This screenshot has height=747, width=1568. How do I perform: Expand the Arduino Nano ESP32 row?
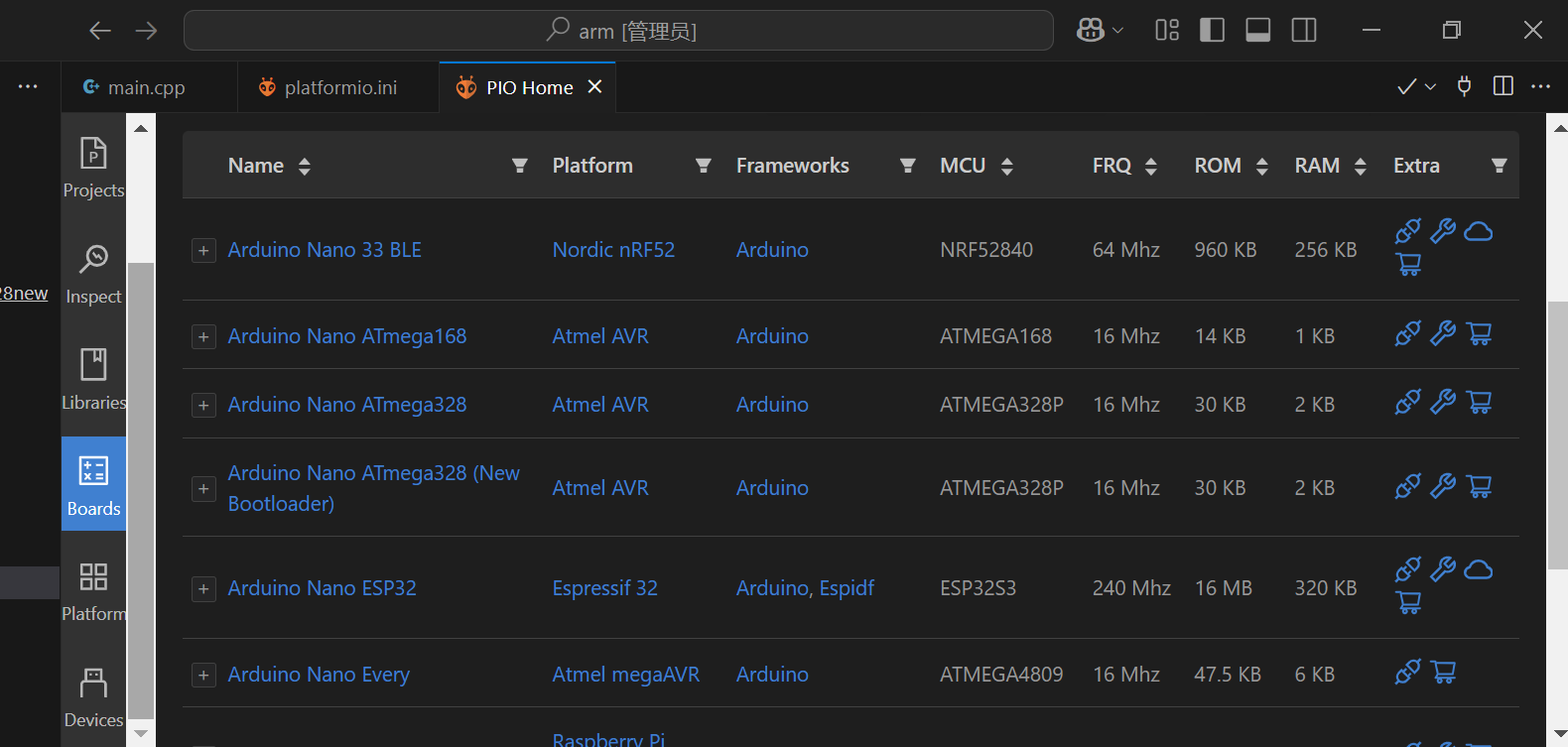(203, 589)
